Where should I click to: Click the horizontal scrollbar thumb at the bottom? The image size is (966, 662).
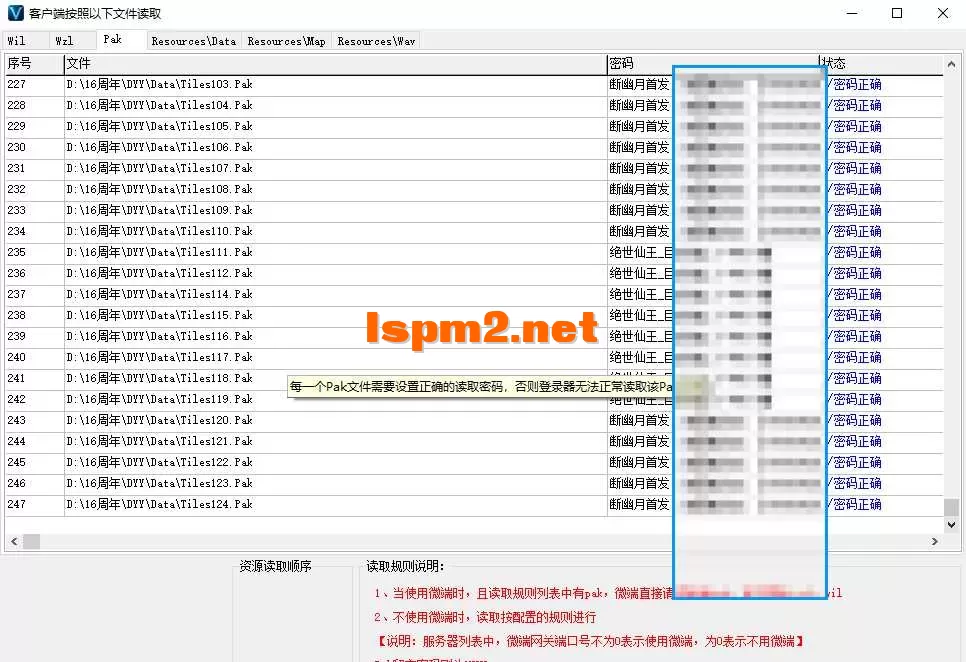click(x=31, y=541)
